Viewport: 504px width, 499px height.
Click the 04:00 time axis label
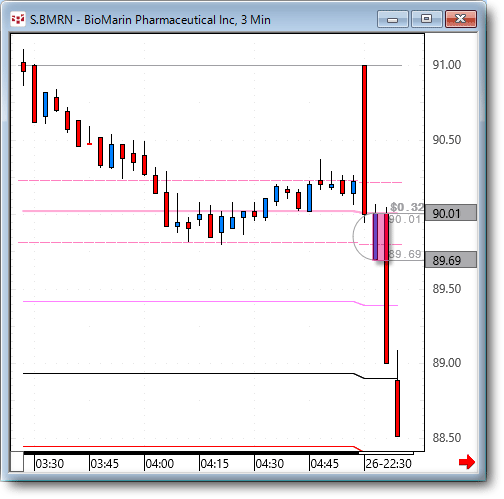tap(160, 464)
